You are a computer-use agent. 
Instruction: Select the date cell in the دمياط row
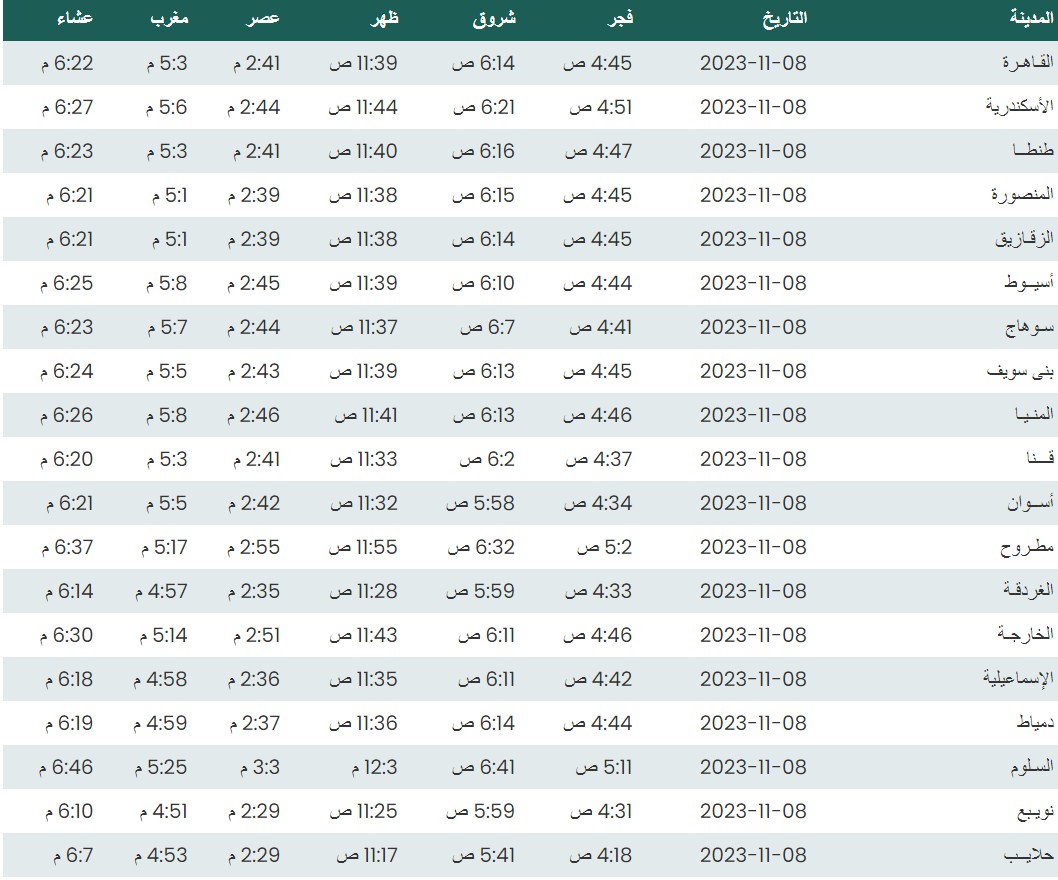[x=752, y=723]
